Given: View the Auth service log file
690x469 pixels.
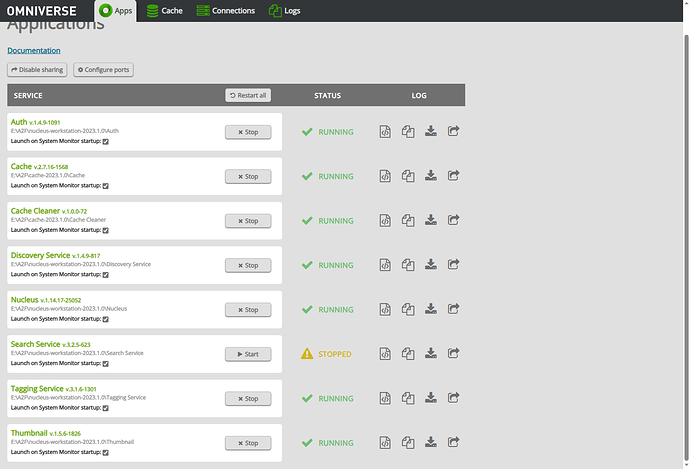Looking at the screenshot, I should point(385,132).
